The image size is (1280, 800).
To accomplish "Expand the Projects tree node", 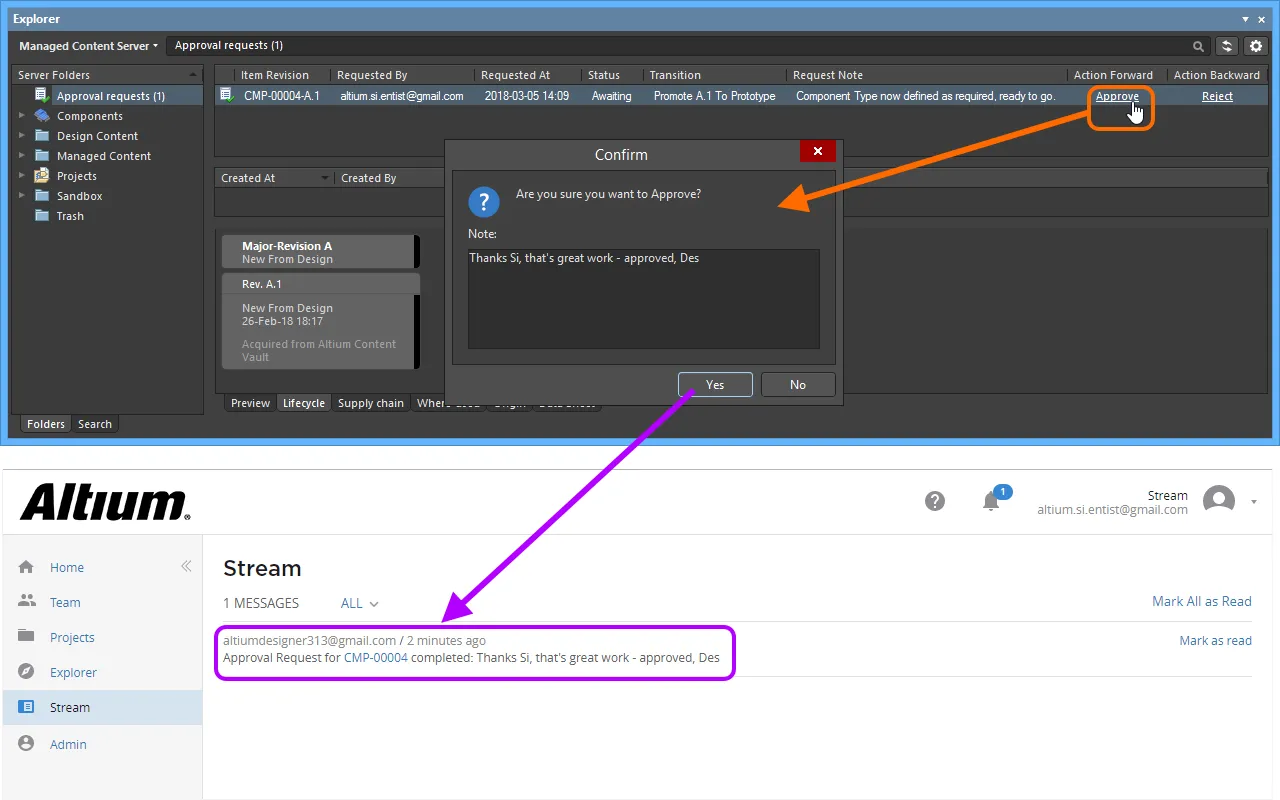I will [22, 176].
